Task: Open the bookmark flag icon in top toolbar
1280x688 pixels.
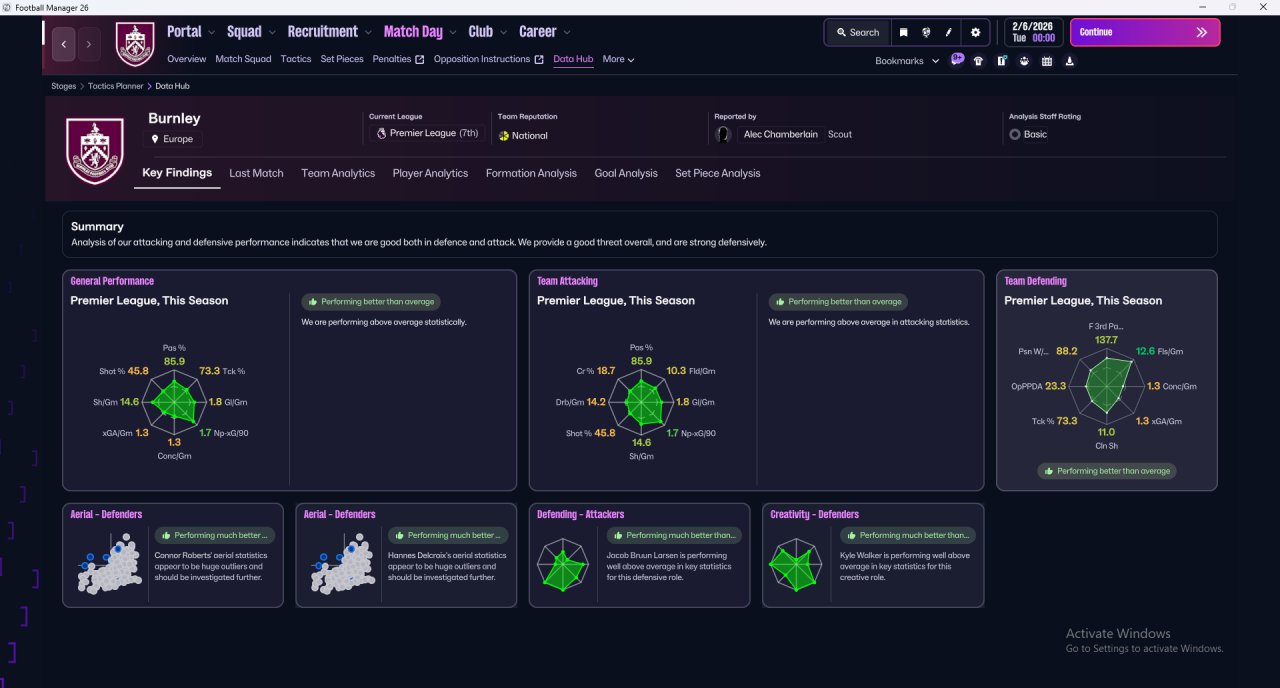Action: tap(903, 32)
